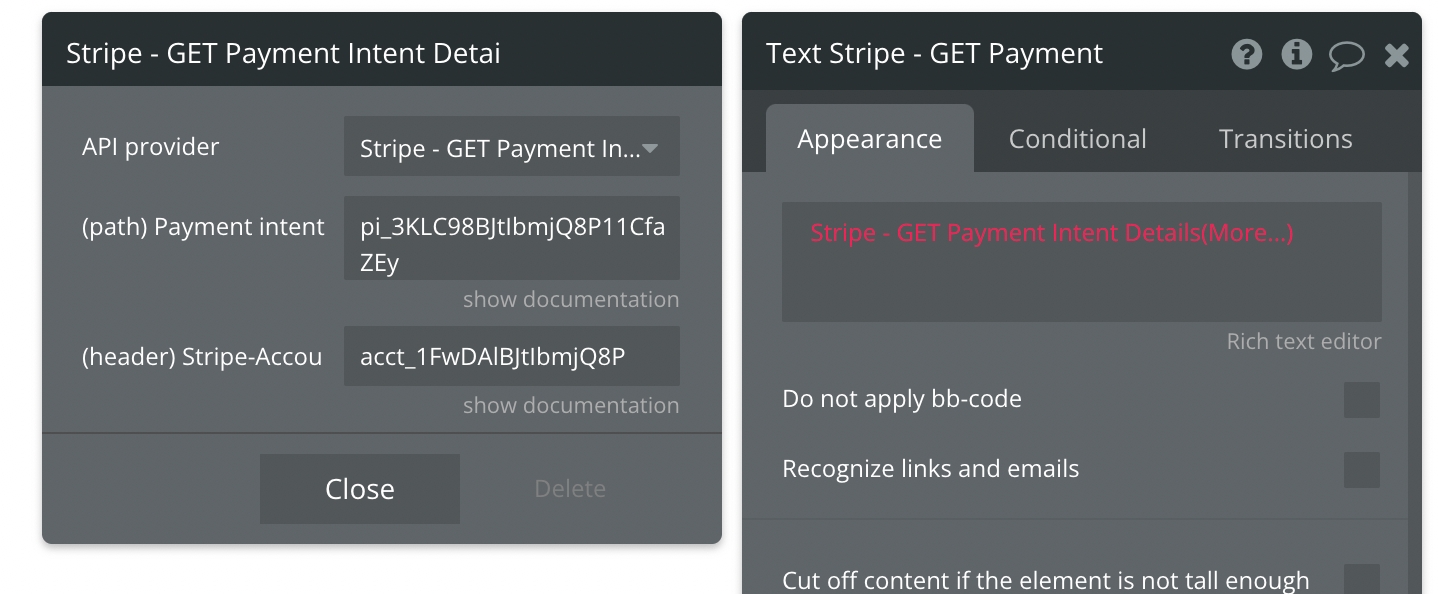Enable Do not apply bb-code checkbox
The height and width of the screenshot is (594, 1438).
pos(1361,400)
